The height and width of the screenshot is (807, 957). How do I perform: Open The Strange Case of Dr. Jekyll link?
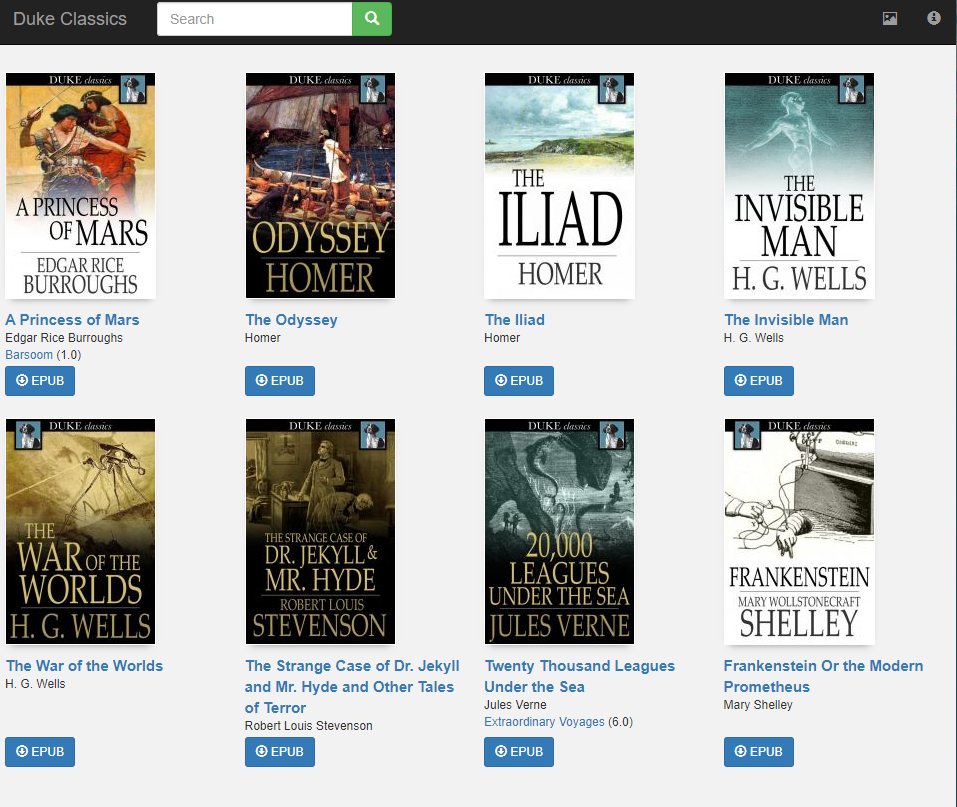click(352, 687)
